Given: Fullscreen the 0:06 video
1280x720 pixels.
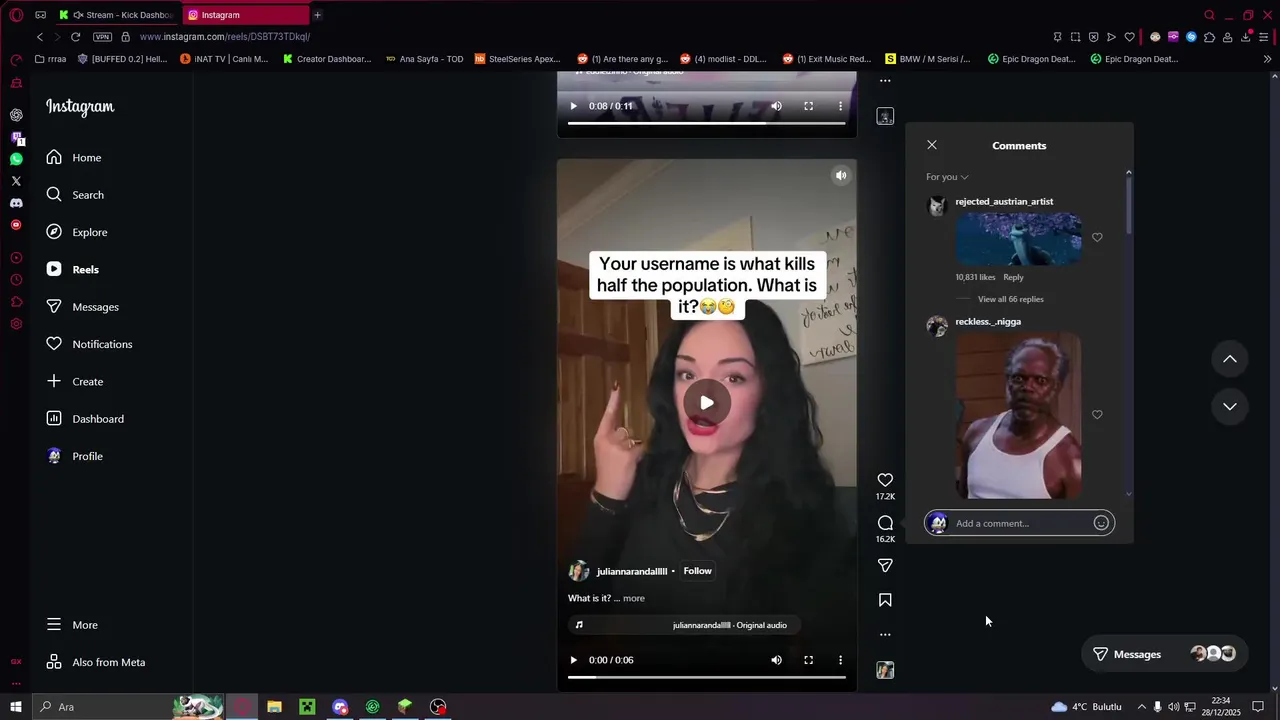Looking at the screenshot, I should 808,660.
